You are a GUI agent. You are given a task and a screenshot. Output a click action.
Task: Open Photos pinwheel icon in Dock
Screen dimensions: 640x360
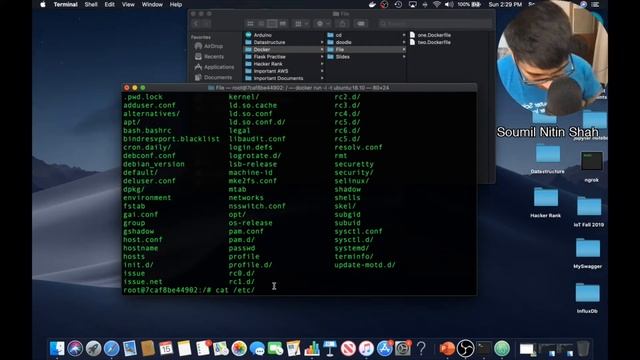239,349
